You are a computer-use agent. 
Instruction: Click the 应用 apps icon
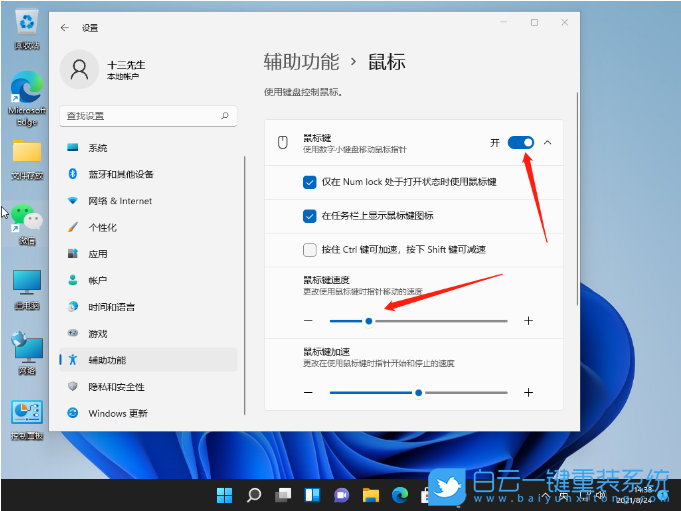(x=73, y=254)
